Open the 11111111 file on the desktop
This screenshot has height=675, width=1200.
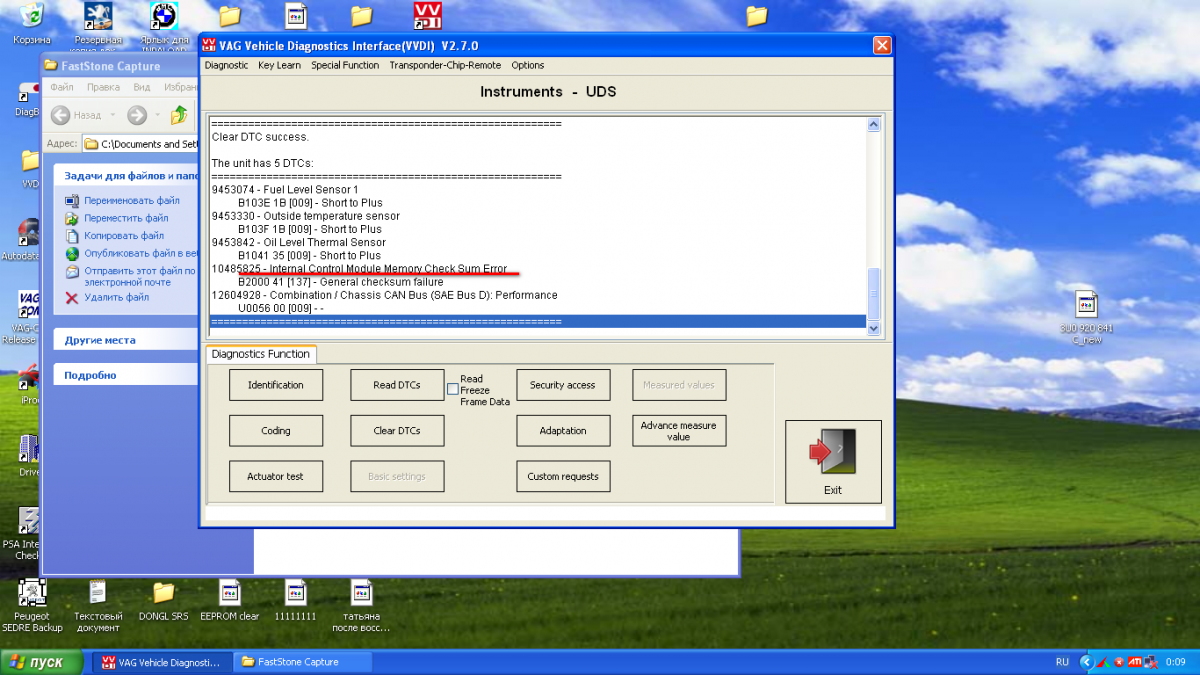pos(295,600)
